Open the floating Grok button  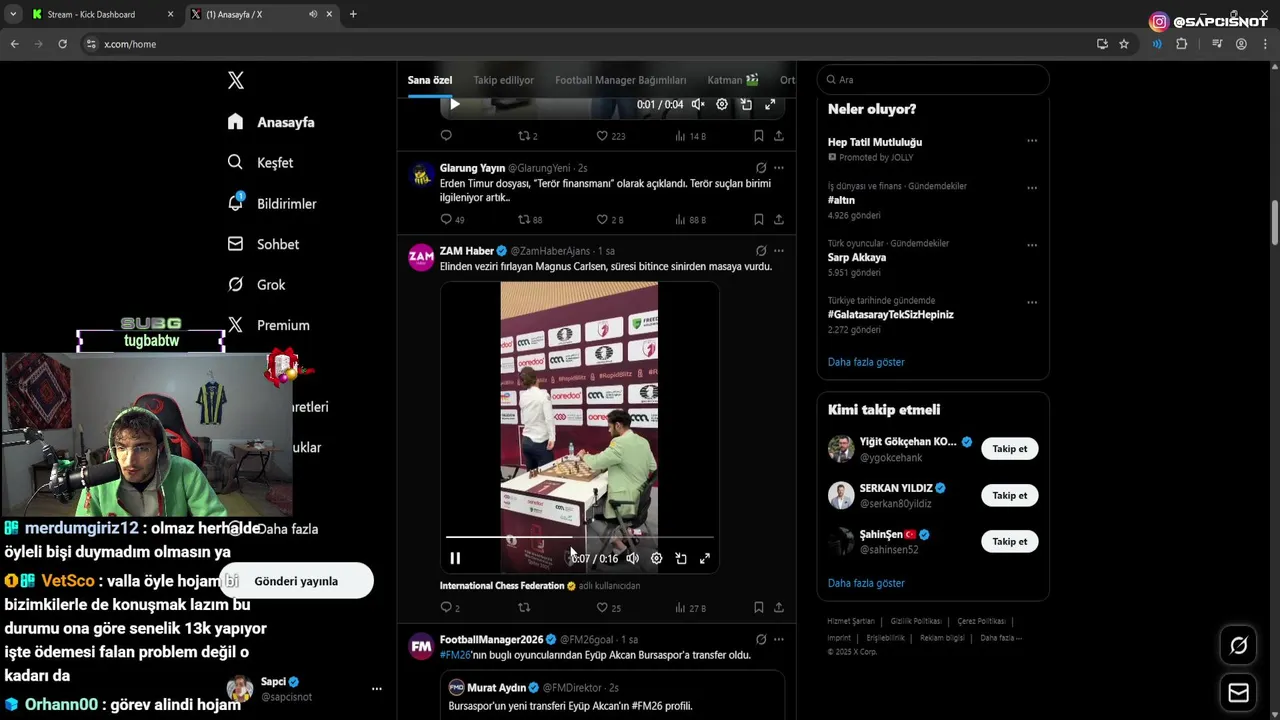click(x=1239, y=646)
